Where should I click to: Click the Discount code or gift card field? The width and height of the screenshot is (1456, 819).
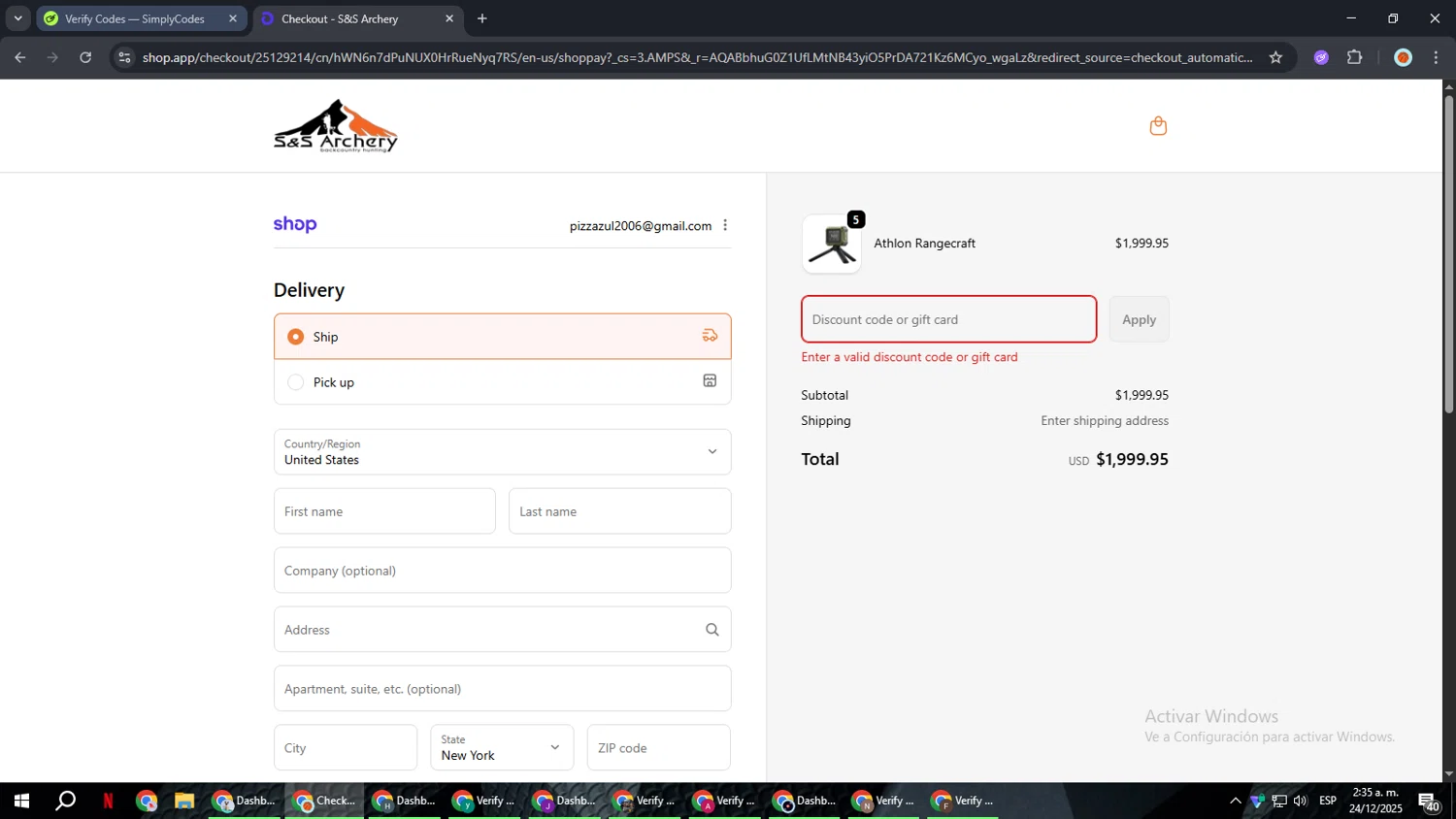pyautogui.click(x=948, y=319)
